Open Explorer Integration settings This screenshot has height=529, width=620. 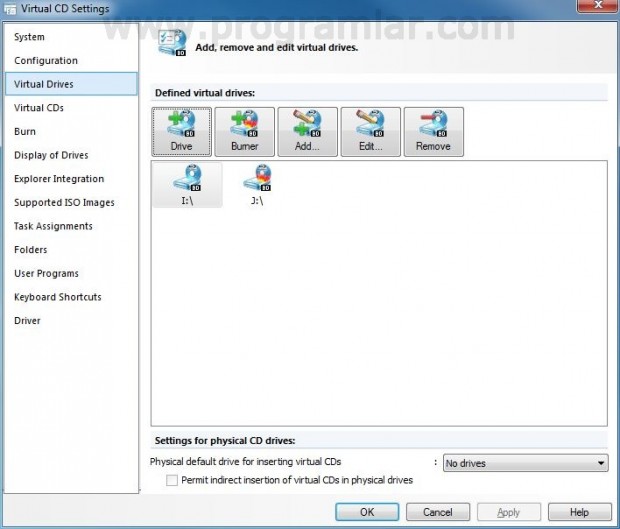click(71, 179)
